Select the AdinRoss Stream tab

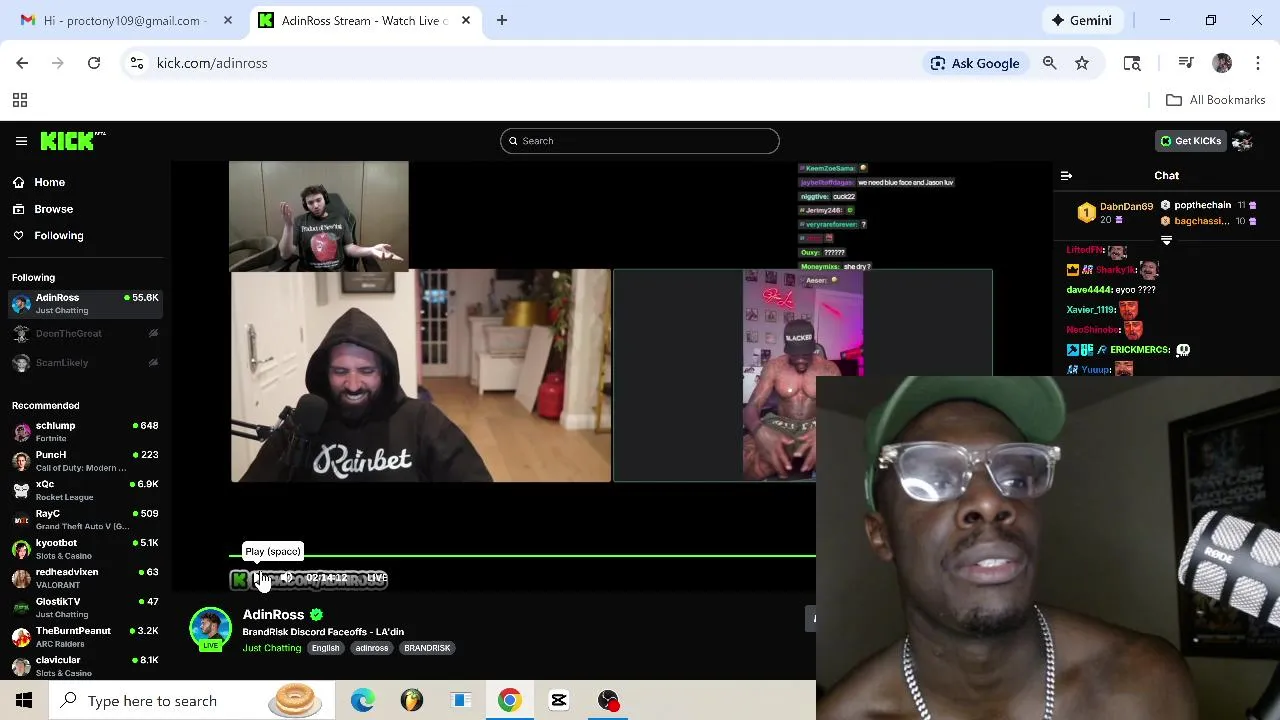coord(365,20)
